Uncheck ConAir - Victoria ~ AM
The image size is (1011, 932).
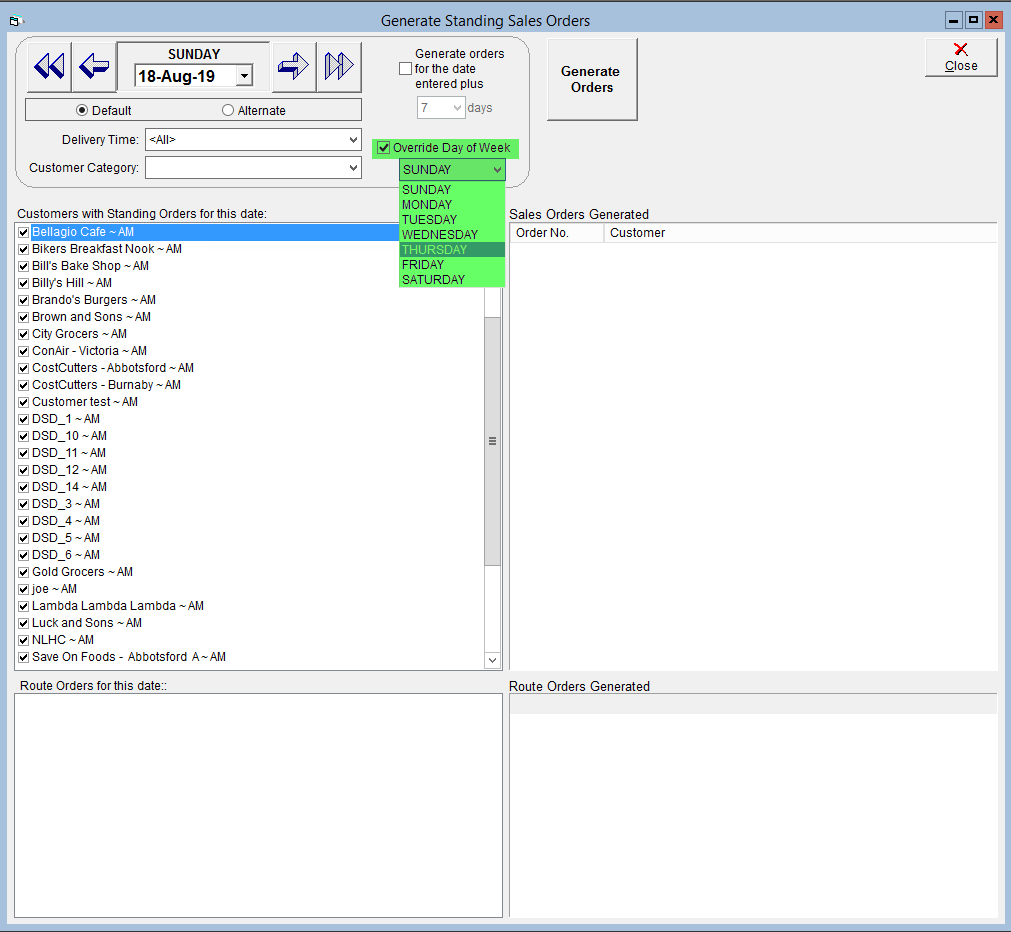[24, 352]
